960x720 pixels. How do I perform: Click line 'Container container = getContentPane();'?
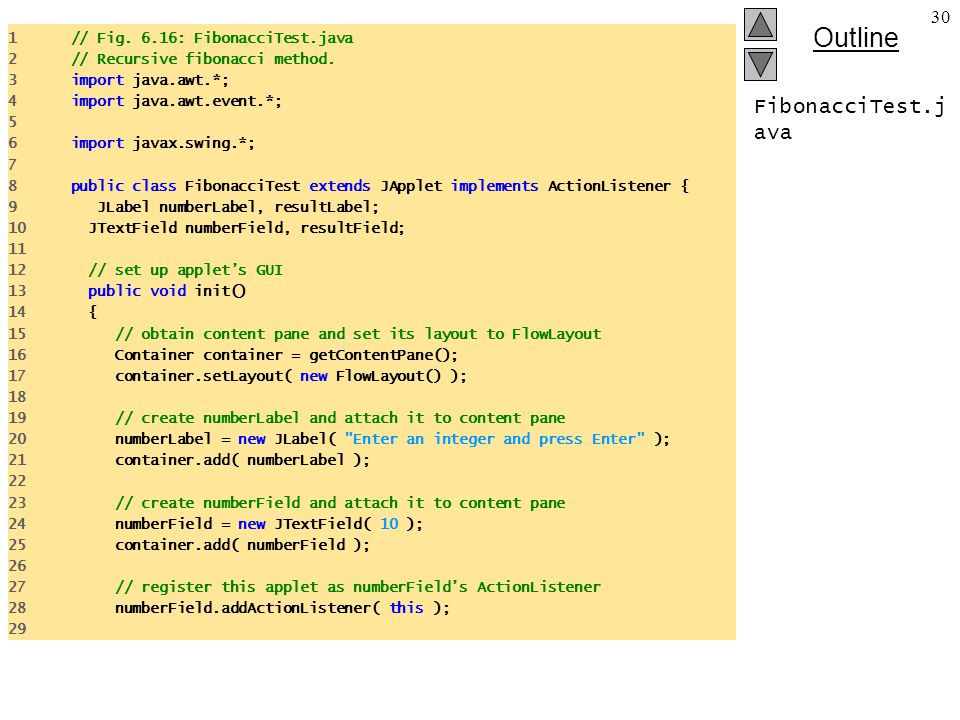click(286, 355)
